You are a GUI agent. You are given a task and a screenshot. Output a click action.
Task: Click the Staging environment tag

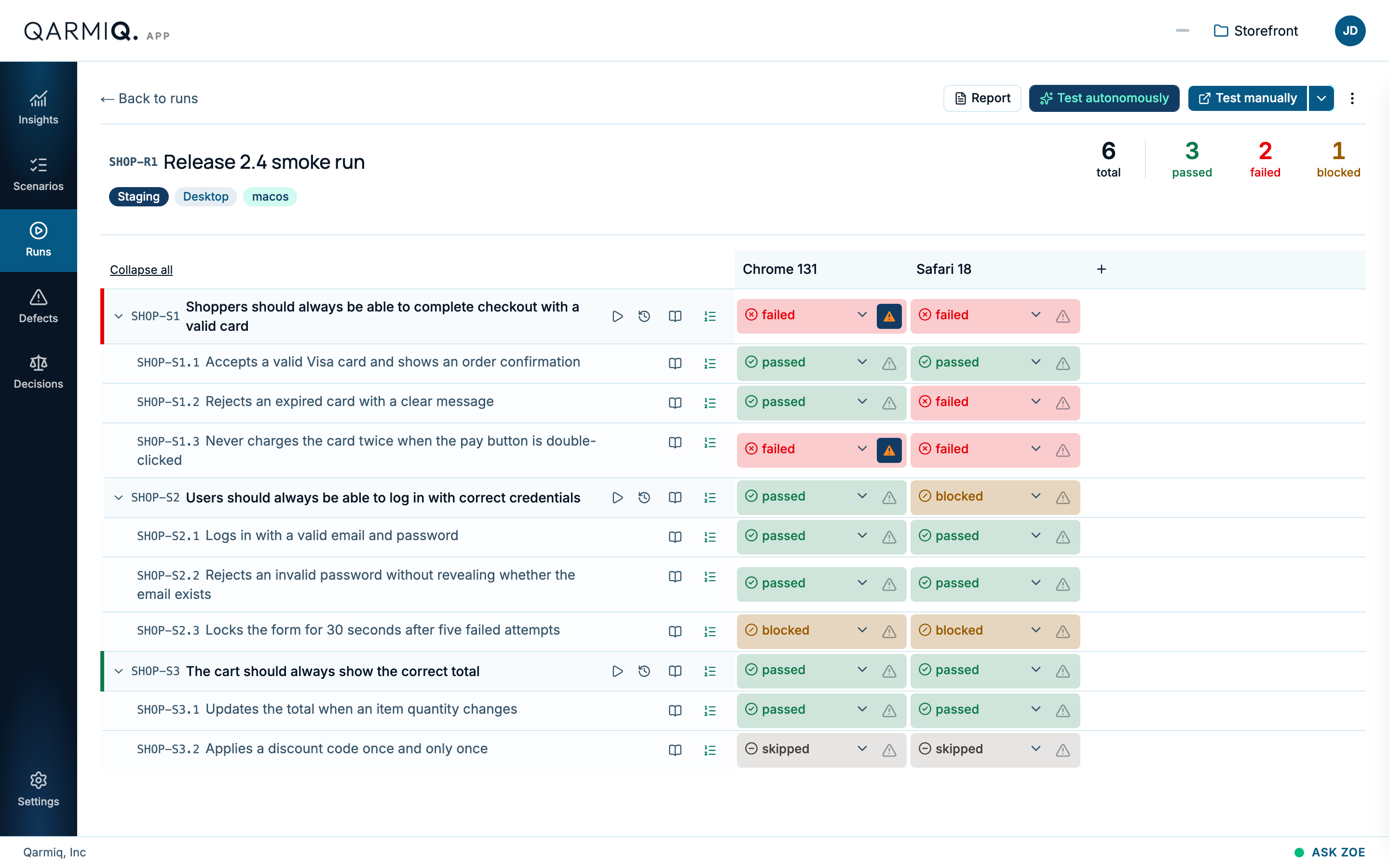coord(138,197)
